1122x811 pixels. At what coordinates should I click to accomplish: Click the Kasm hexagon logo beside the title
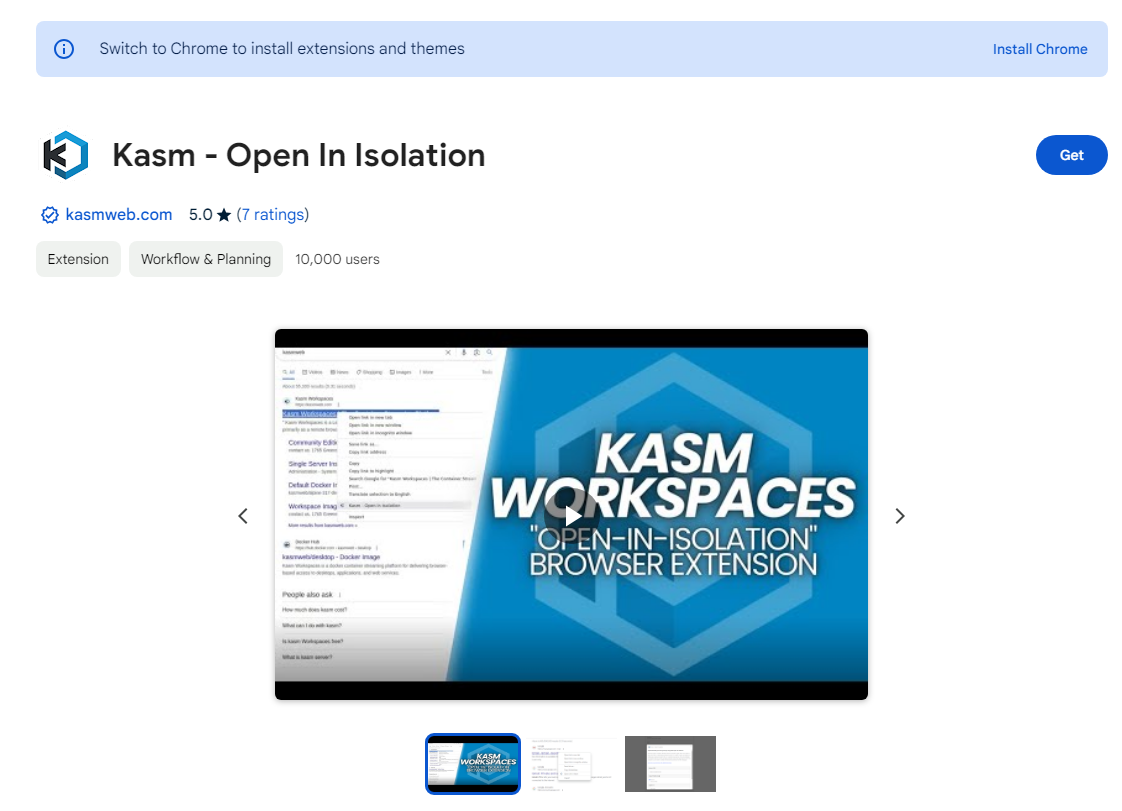tap(65, 155)
